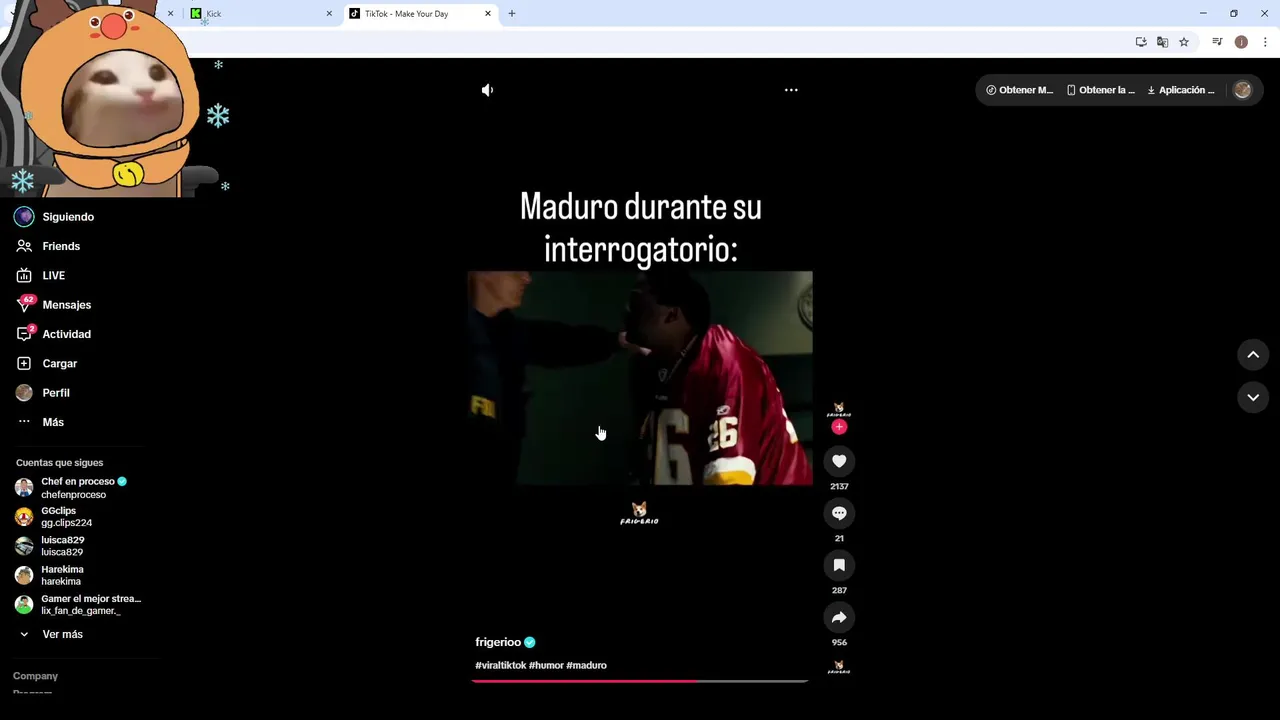1280x720 pixels.
Task: Share video using the arrow icon
Action: click(x=839, y=617)
